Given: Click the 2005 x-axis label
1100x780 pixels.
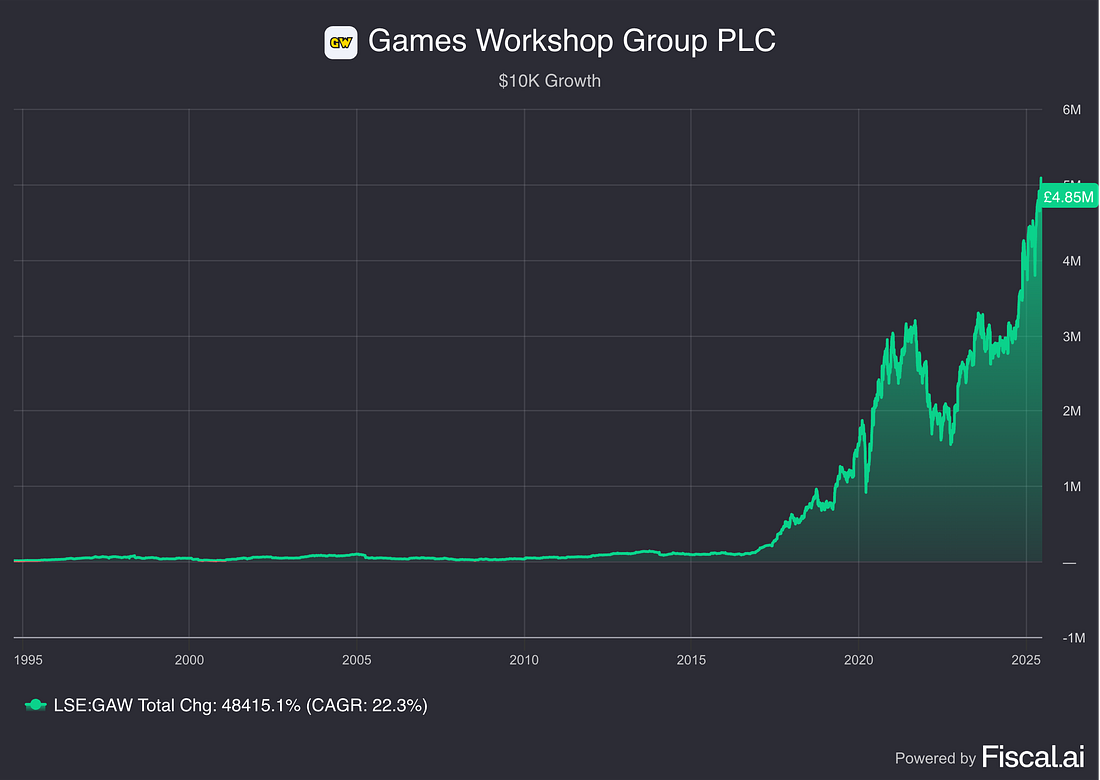Looking at the screenshot, I should click(x=356, y=660).
